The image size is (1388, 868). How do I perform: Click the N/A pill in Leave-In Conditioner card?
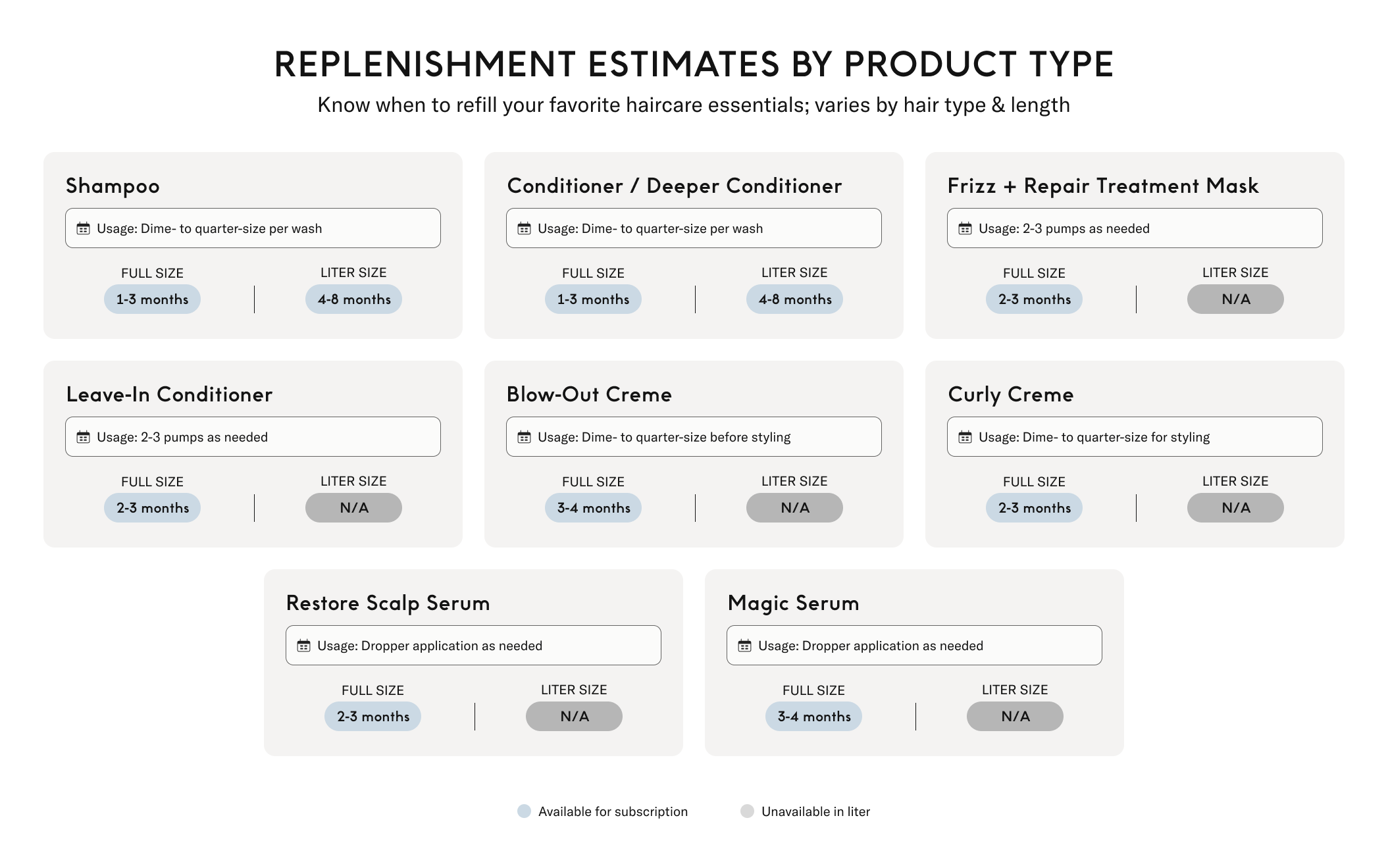(354, 508)
